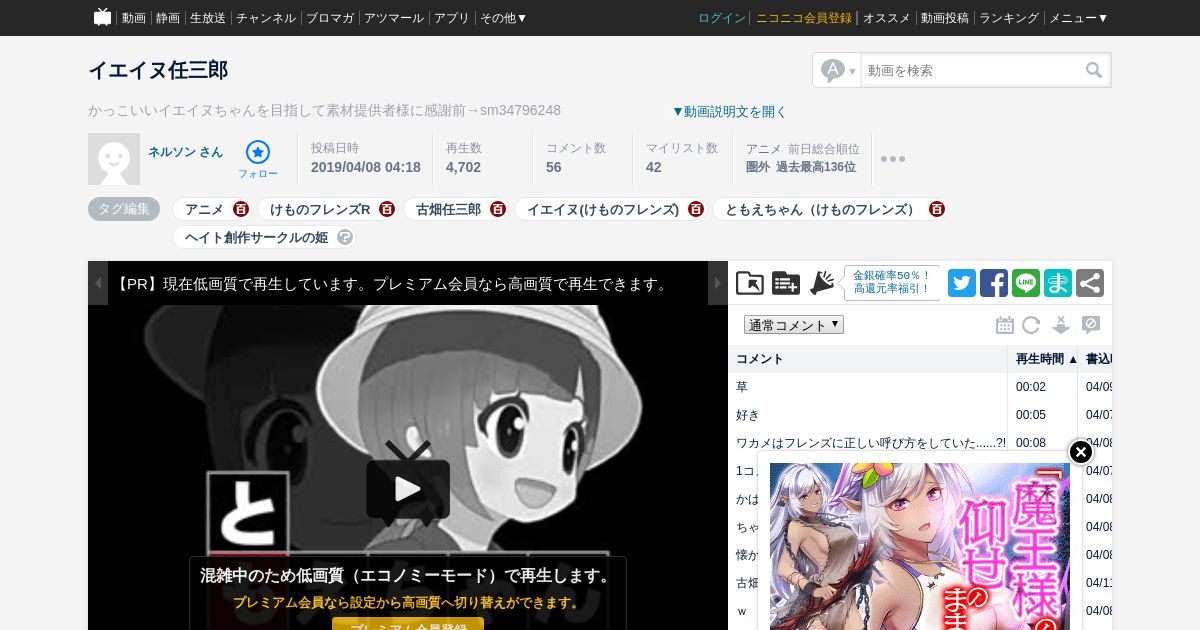Open the dictionary icon for アニメ tag

241,209
